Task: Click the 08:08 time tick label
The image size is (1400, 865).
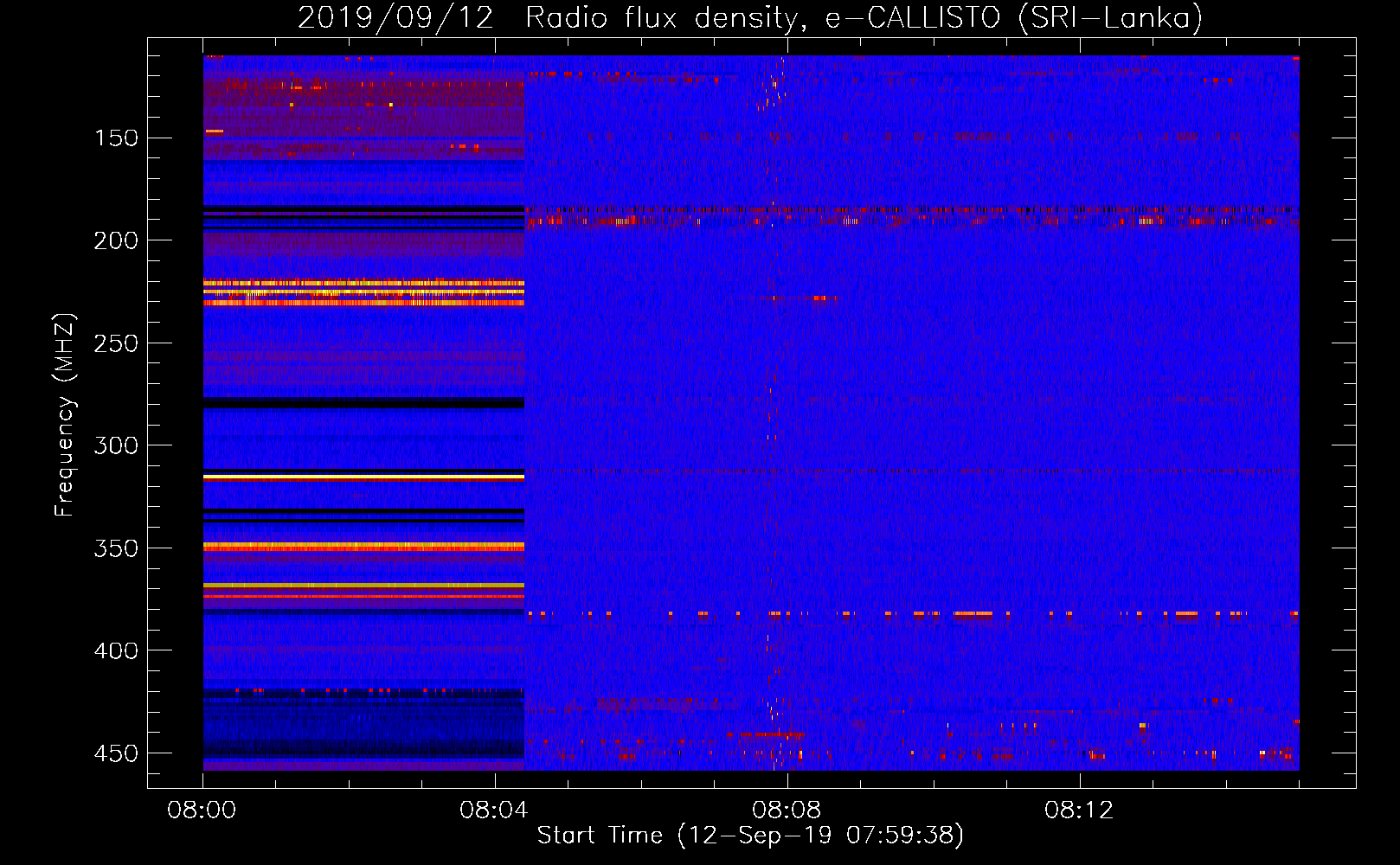Action: click(x=787, y=811)
